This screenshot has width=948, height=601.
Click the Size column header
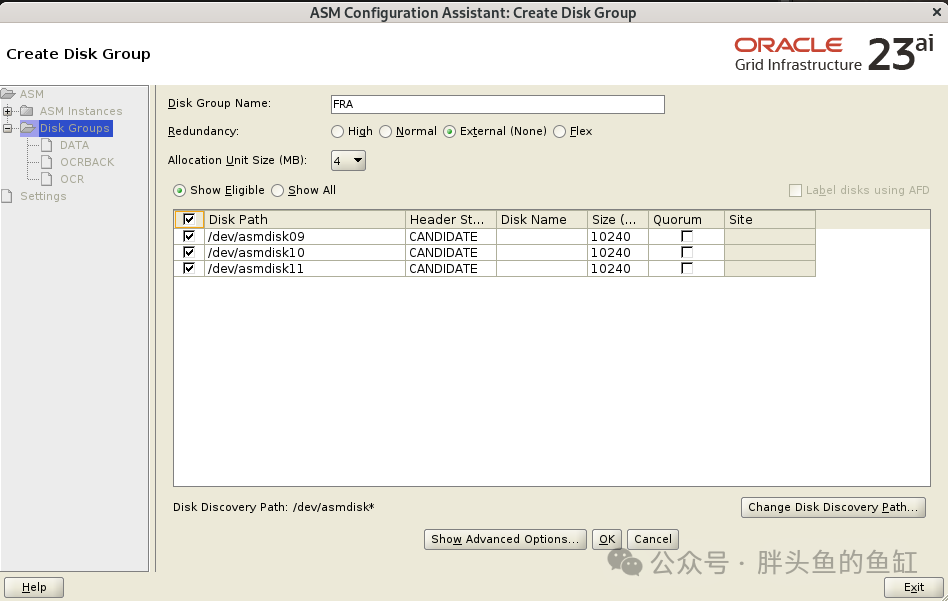coord(618,219)
